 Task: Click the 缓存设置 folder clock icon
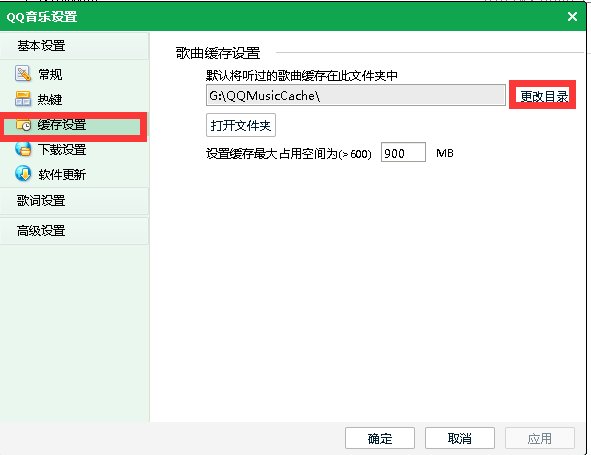(23, 124)
